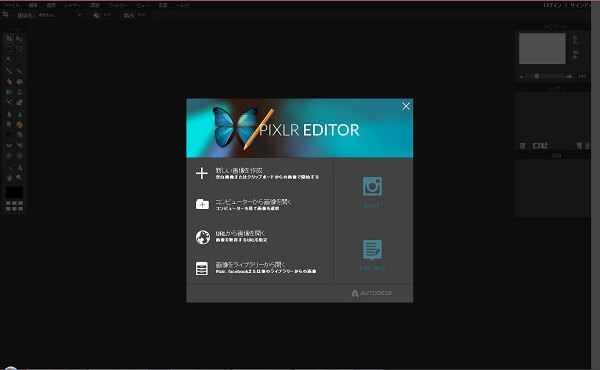Select the Red Eye Reduction tool

pos(9,145)
